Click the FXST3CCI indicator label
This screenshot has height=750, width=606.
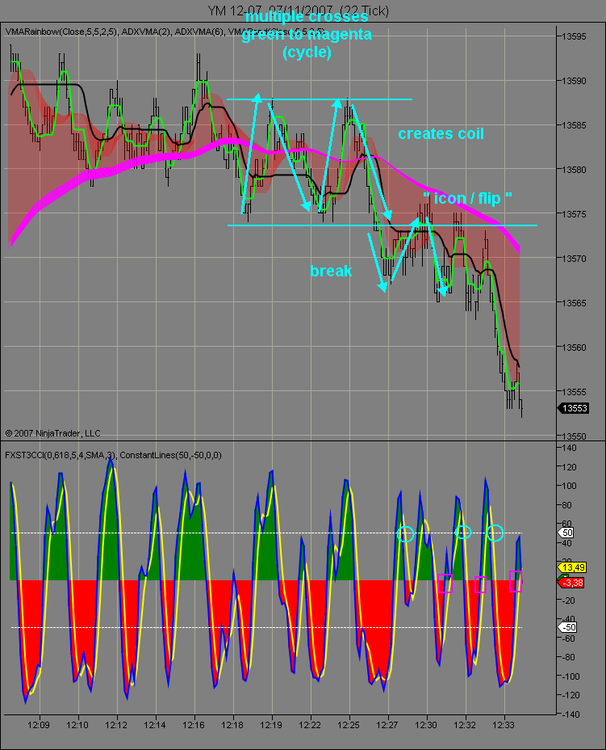[113, 455]
